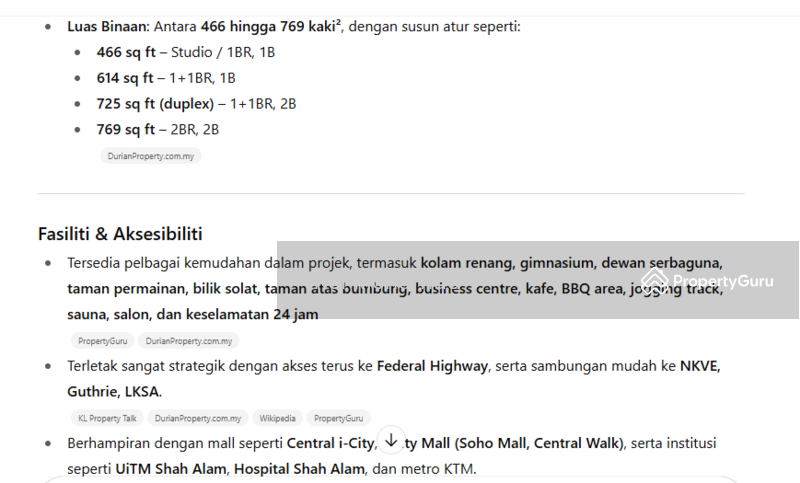Click the bold Luas Binaan label

coord(108,26)
